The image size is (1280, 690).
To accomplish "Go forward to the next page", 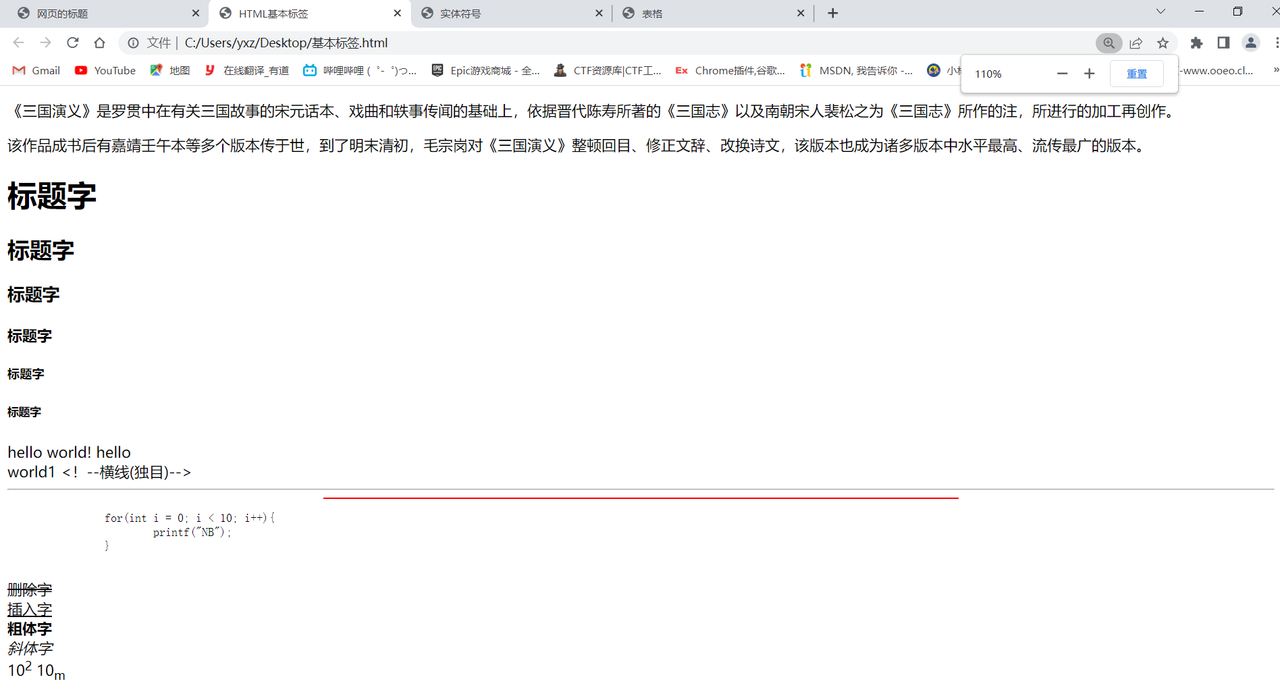I will pyautogui.click(x=45, y=43).
